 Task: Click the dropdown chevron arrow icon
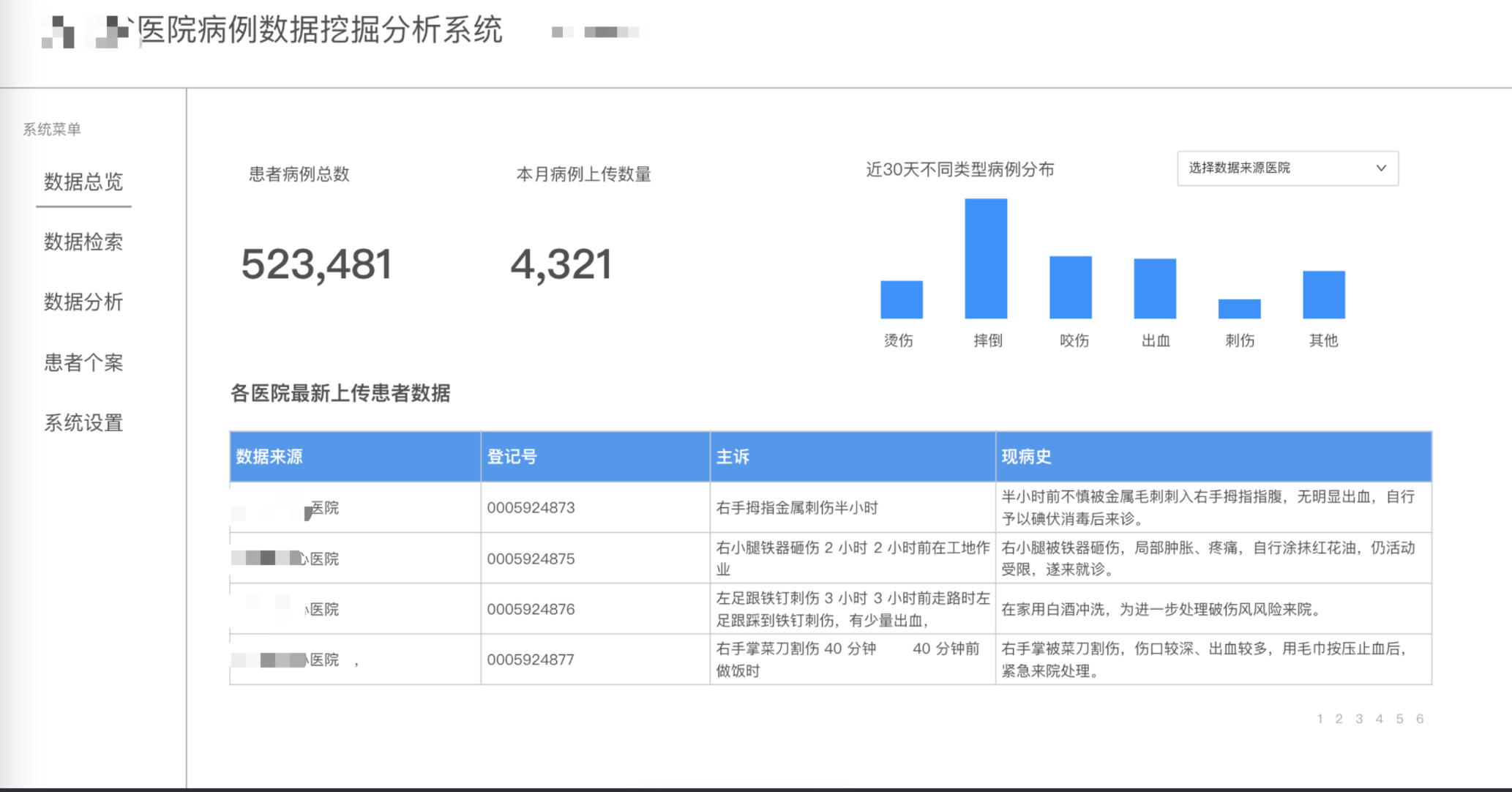(x=1380, y=168)
